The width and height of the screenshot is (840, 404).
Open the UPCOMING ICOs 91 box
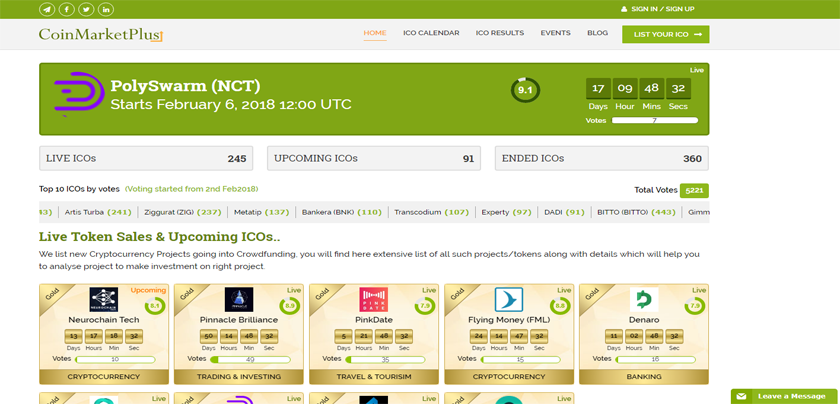pos(374,159)
